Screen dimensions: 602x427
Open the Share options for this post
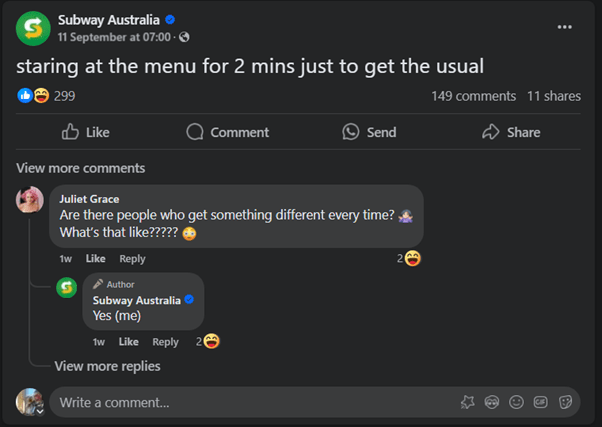[x=510, y=132]
